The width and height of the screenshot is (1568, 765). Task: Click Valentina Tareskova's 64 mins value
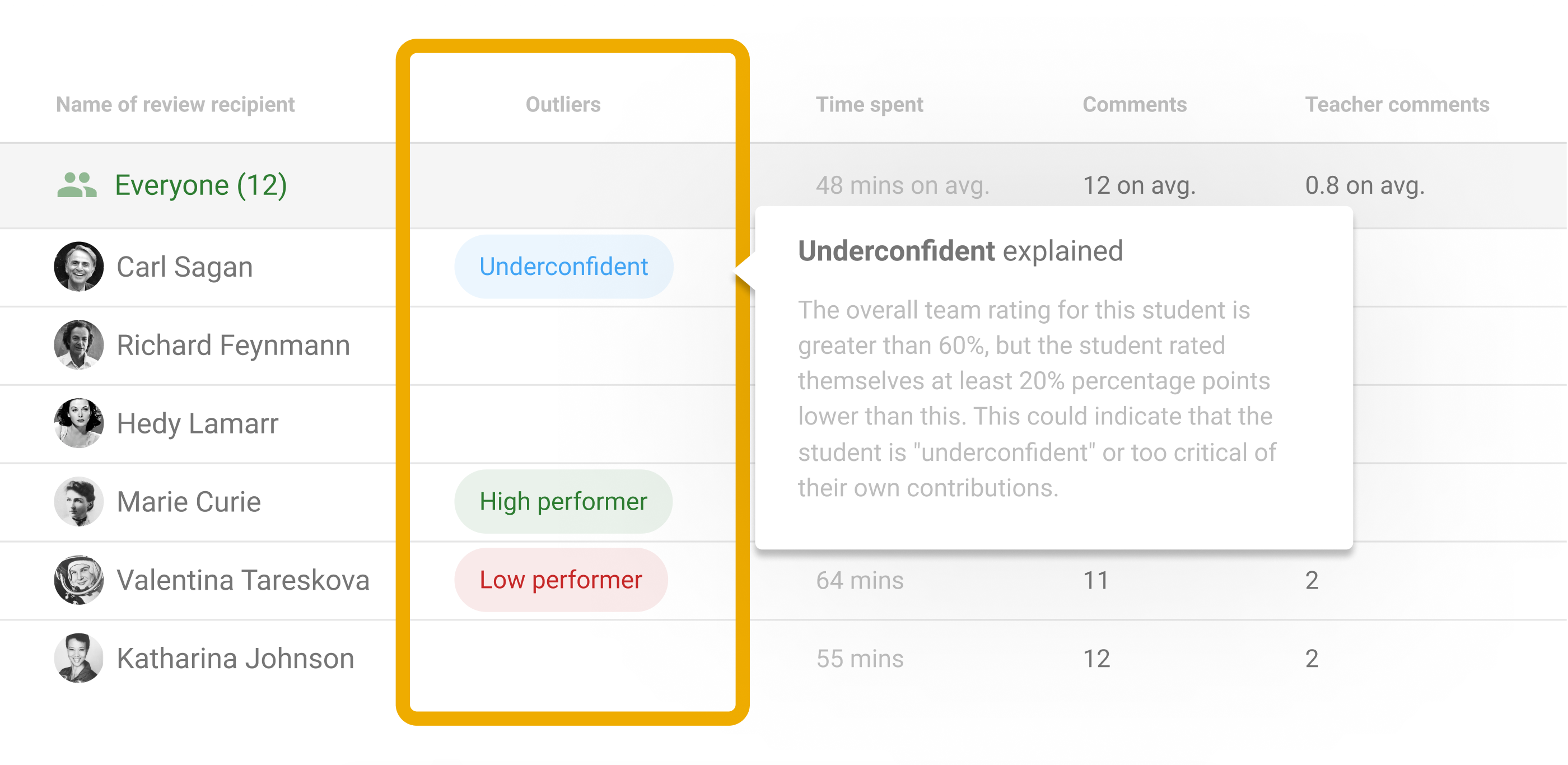pos(860,581)
